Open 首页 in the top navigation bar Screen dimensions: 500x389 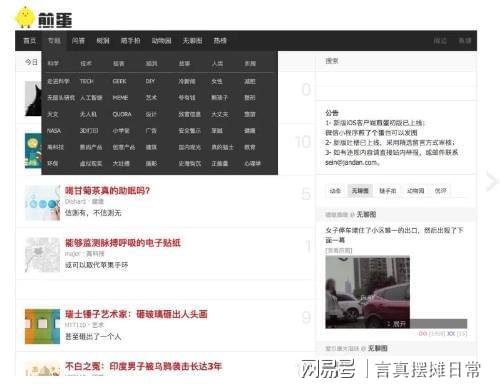pyautogui.click(x=30, y=41)
